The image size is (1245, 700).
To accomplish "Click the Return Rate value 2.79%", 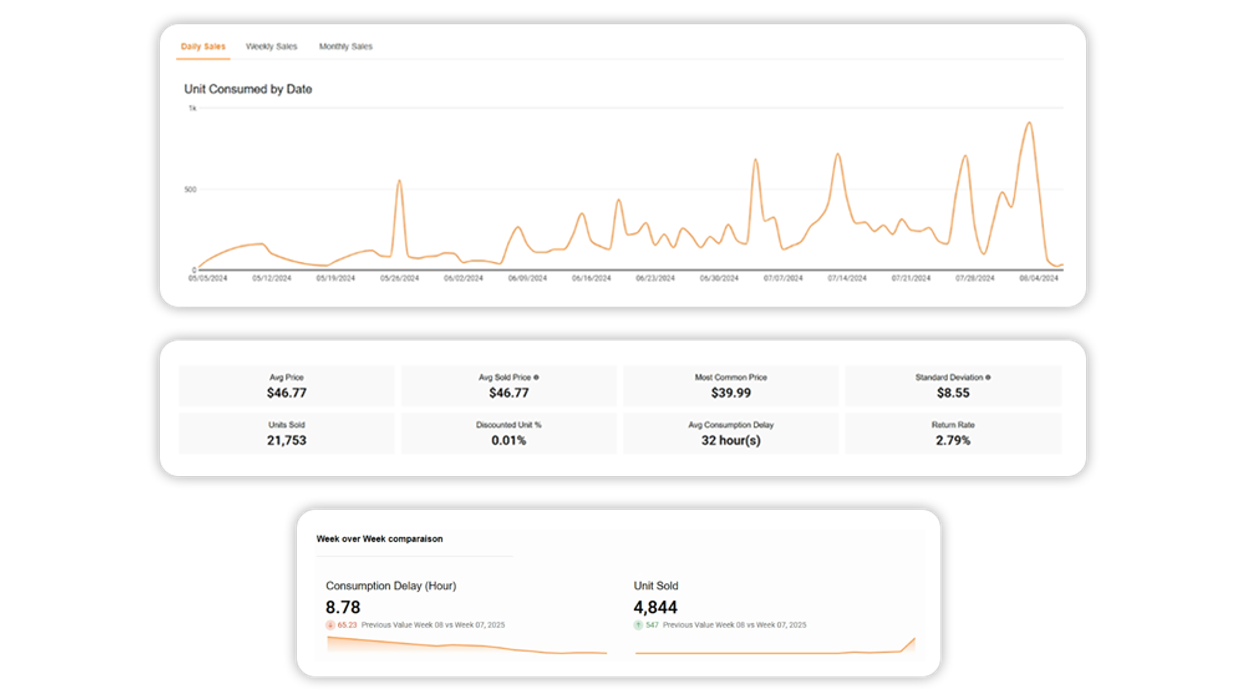I will [x=952, y=439].
